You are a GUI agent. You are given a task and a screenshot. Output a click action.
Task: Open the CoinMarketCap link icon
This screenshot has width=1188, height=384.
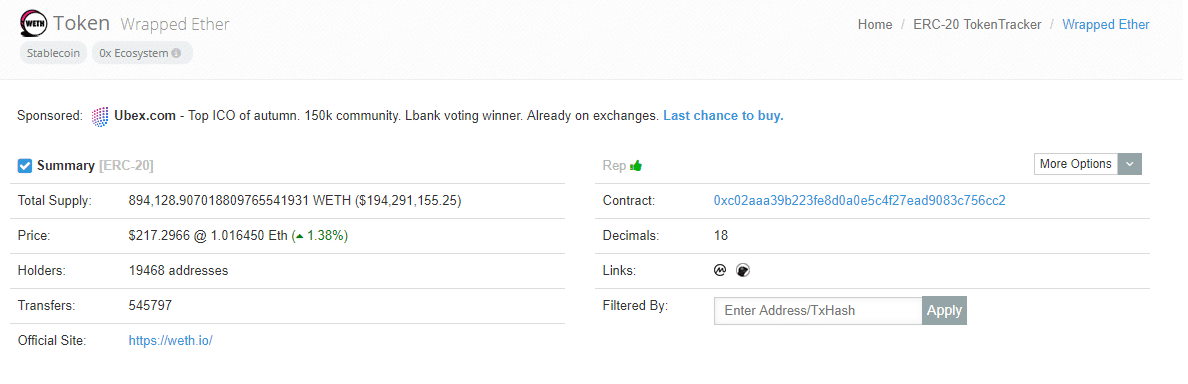720,270
